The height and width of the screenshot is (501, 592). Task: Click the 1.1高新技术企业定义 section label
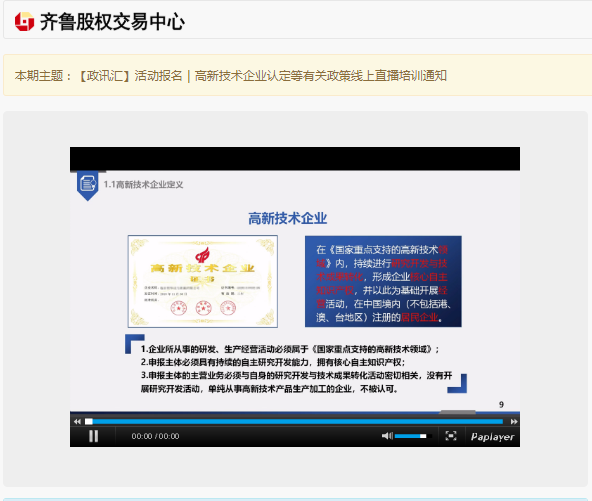143,185
